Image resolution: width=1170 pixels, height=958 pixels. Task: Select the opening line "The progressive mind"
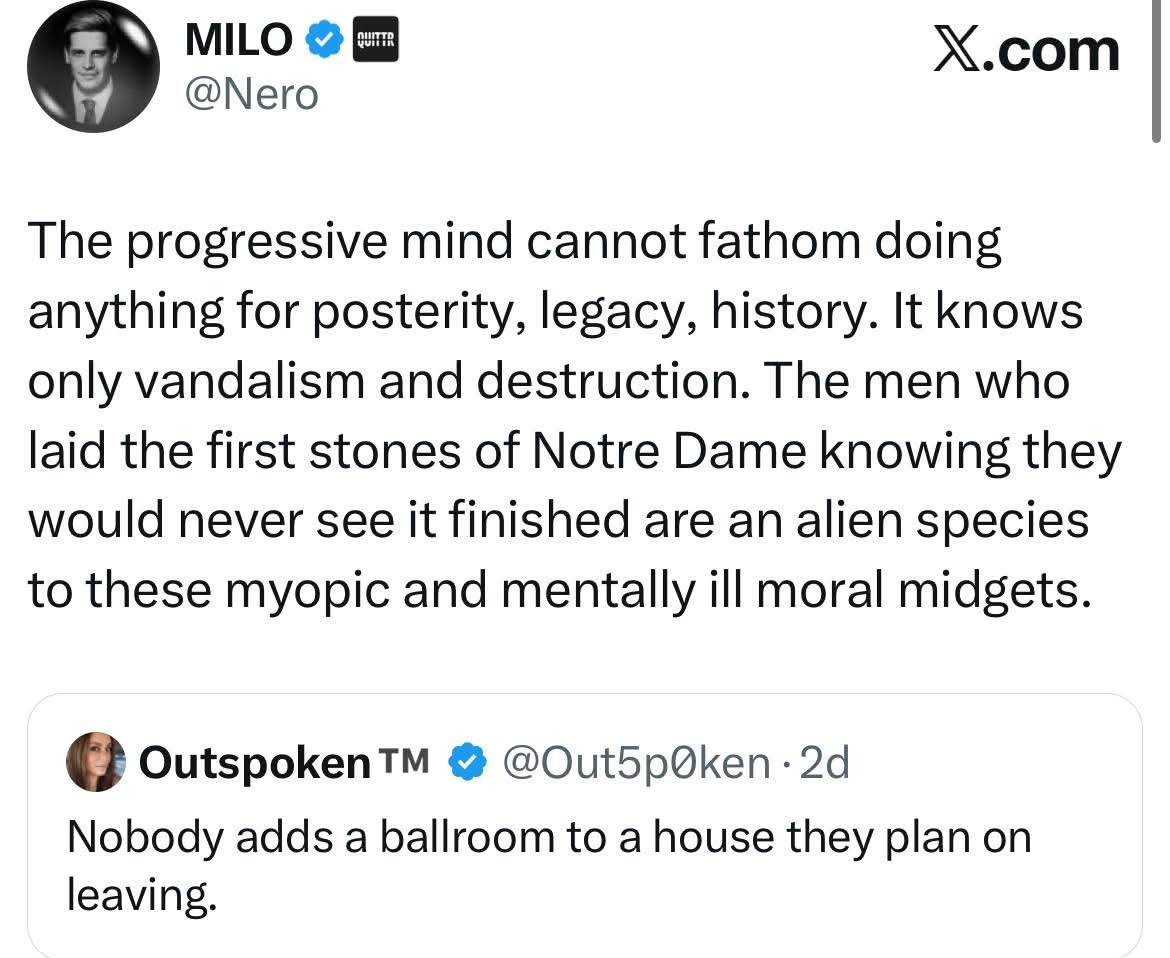(x=210, y=243)
